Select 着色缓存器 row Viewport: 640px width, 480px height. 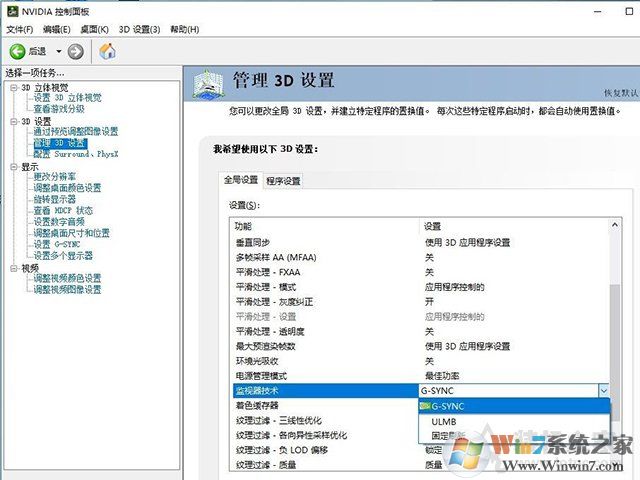click(x=326, y=405)
